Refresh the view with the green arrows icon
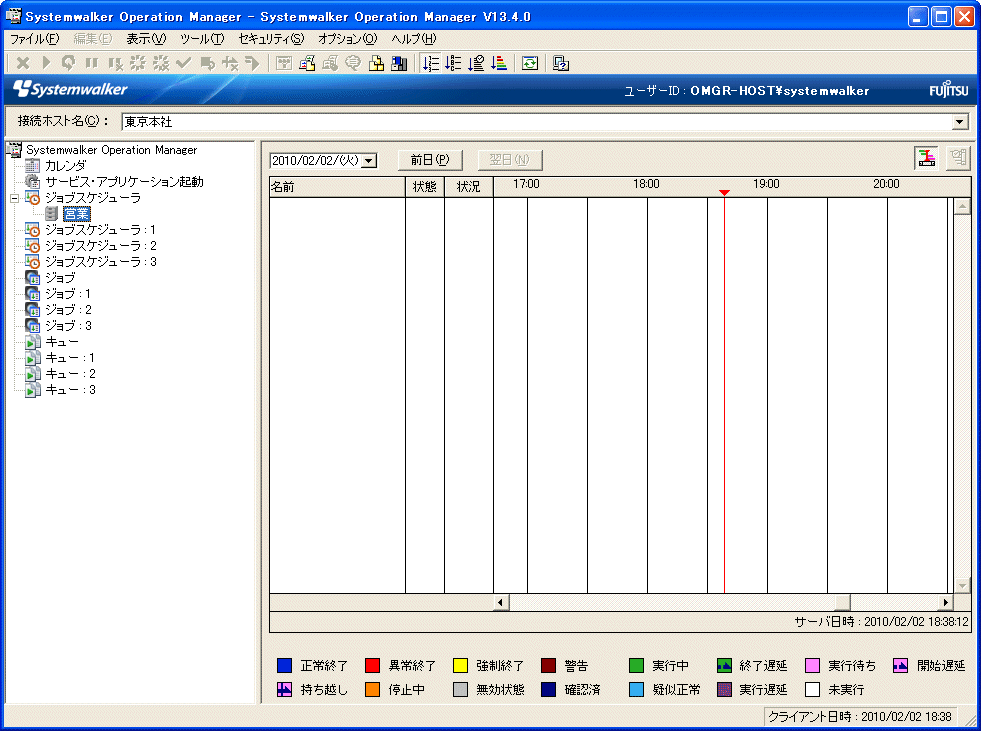The height and width of the screenshot is (731, 981). [530, 63]
